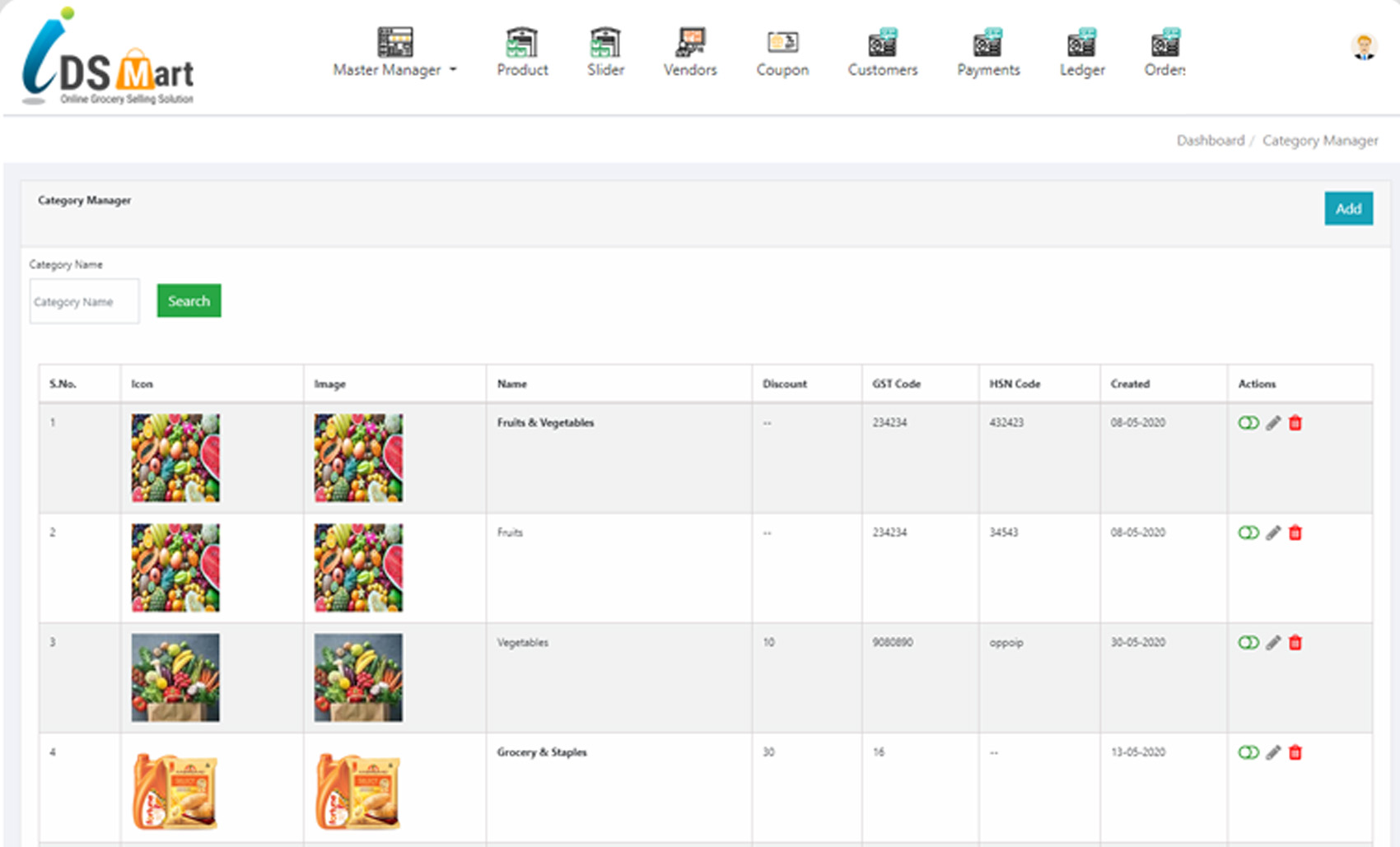The width and height of the screenshot is (1400, 847).
Task: Open the Grocery & Staples image thumbnail
Action: coord(358,791)
